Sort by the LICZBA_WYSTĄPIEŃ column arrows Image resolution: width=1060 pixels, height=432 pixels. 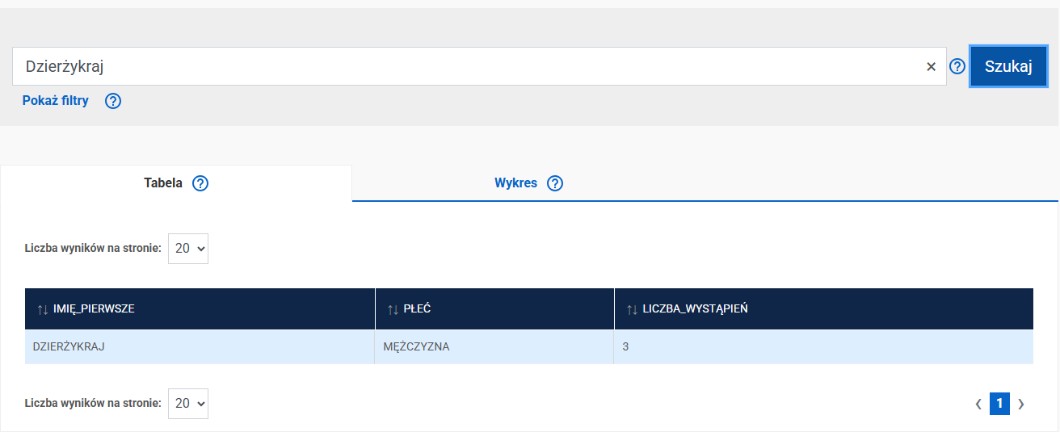[631, 309]
